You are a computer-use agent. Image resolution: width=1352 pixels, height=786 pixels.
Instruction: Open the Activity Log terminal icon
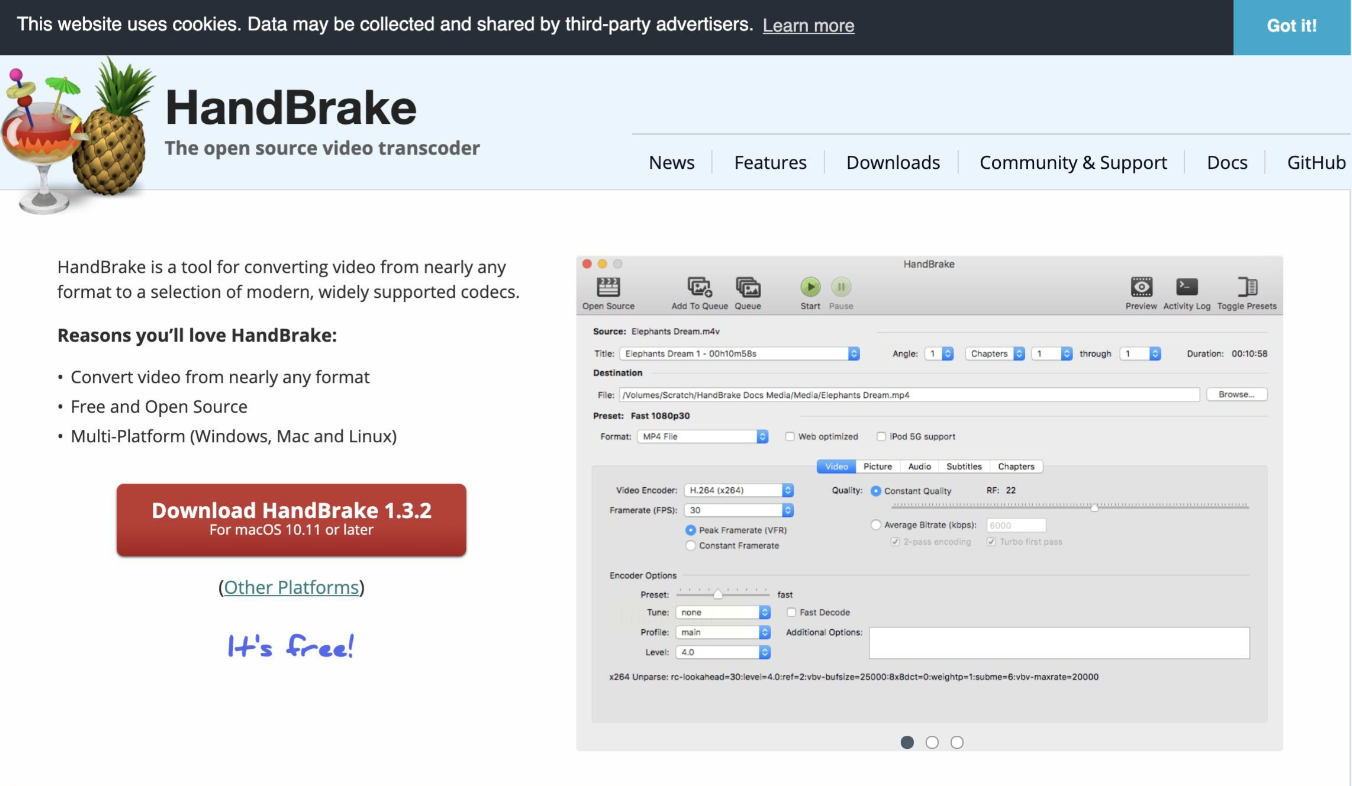point(1187,287)
